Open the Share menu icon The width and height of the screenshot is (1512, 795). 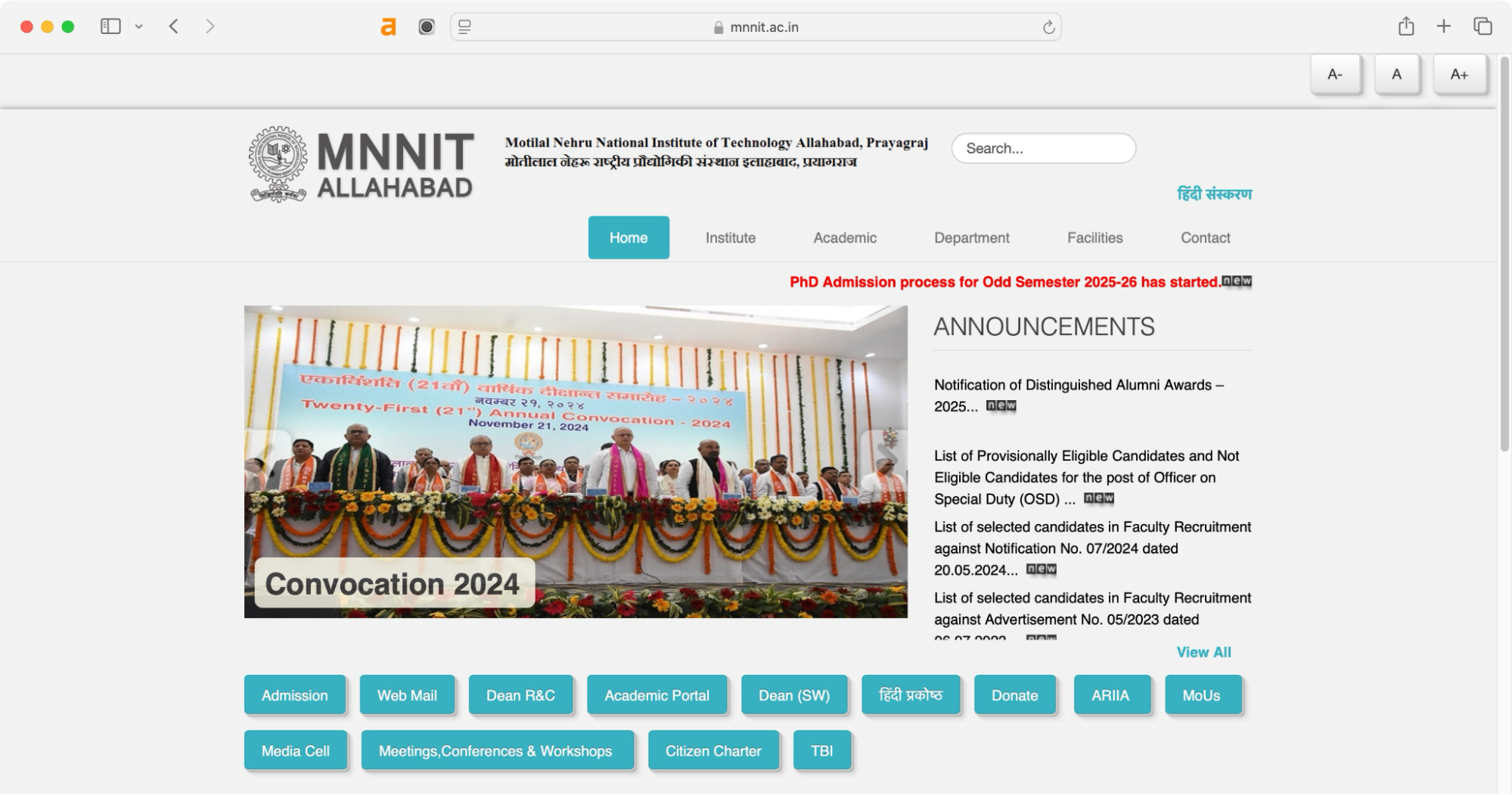pos(1406,25)
